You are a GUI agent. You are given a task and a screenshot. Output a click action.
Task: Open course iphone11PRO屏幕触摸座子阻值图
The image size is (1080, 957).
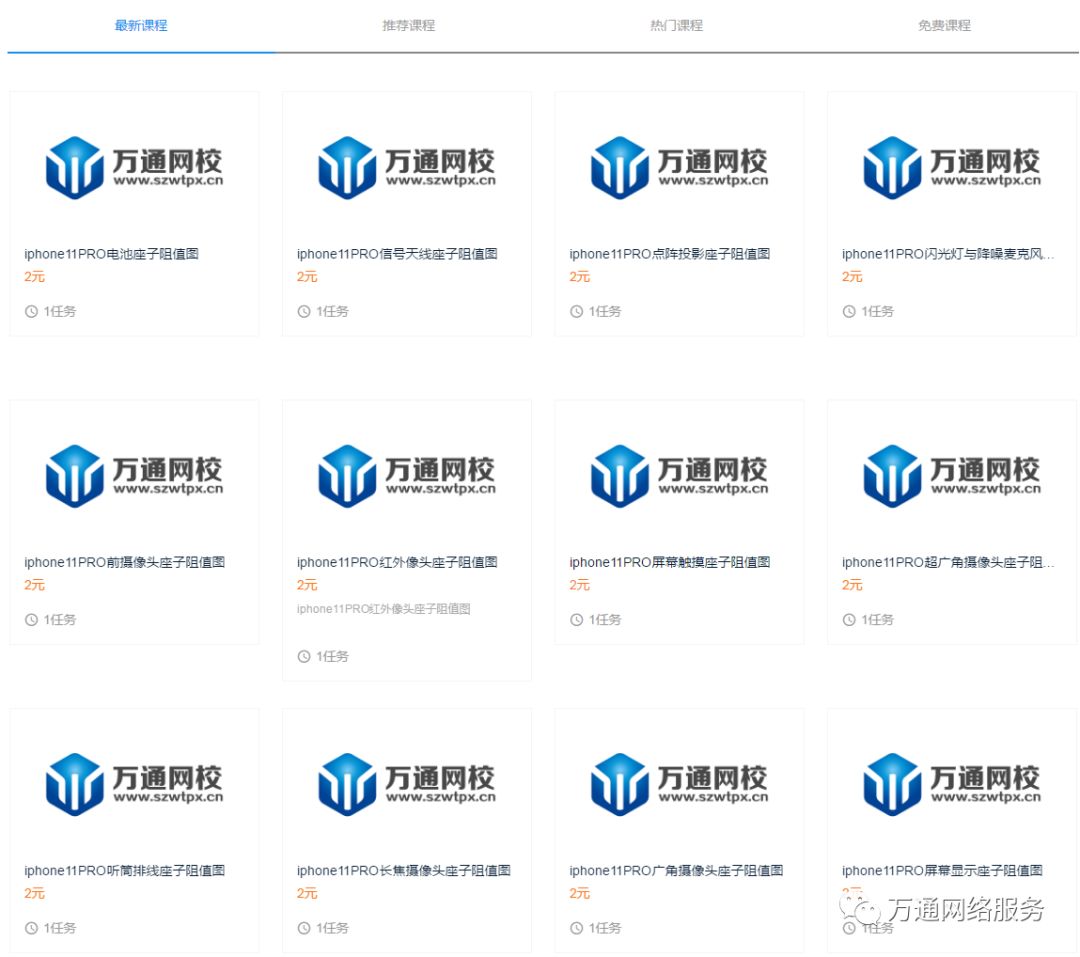point(669,562)
